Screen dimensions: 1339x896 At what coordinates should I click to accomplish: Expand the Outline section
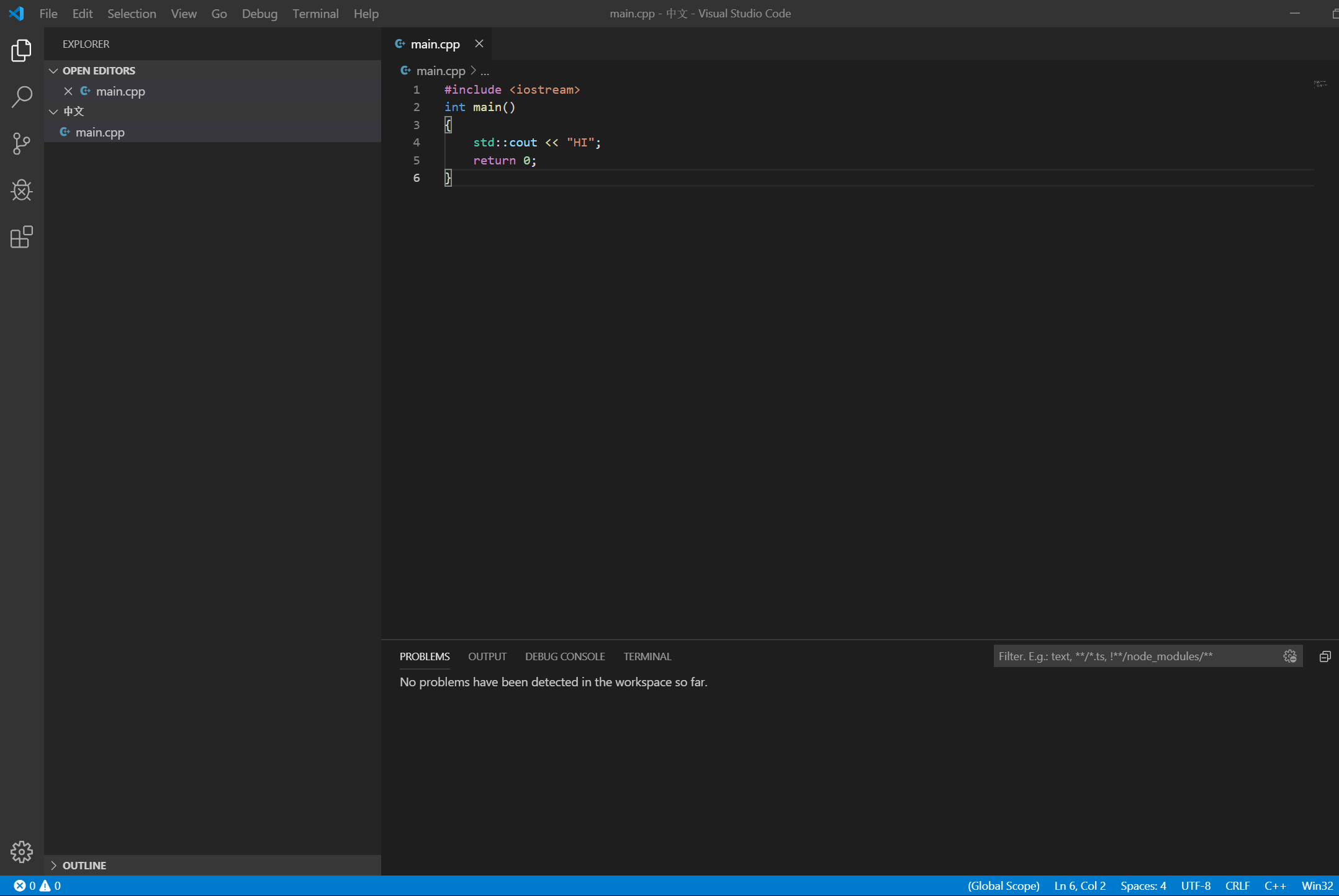tap(55, 865)
